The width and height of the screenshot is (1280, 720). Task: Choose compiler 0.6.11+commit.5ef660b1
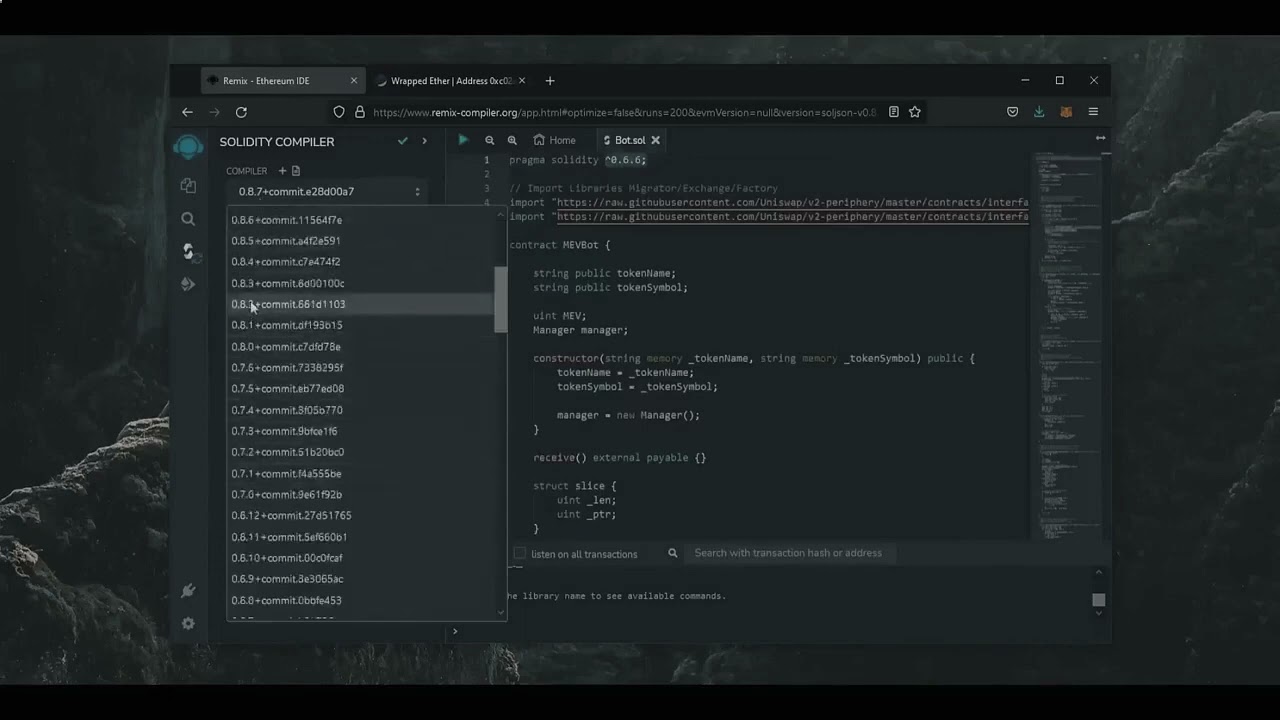[x=361, y=537]
